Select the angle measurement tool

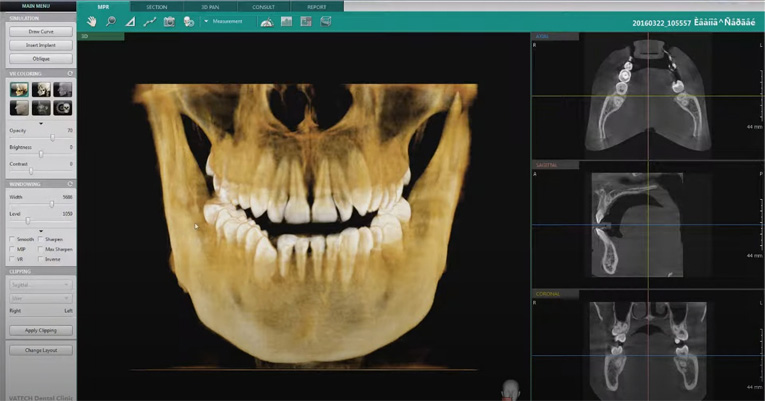pyautogui.click(x=129, y=21)
